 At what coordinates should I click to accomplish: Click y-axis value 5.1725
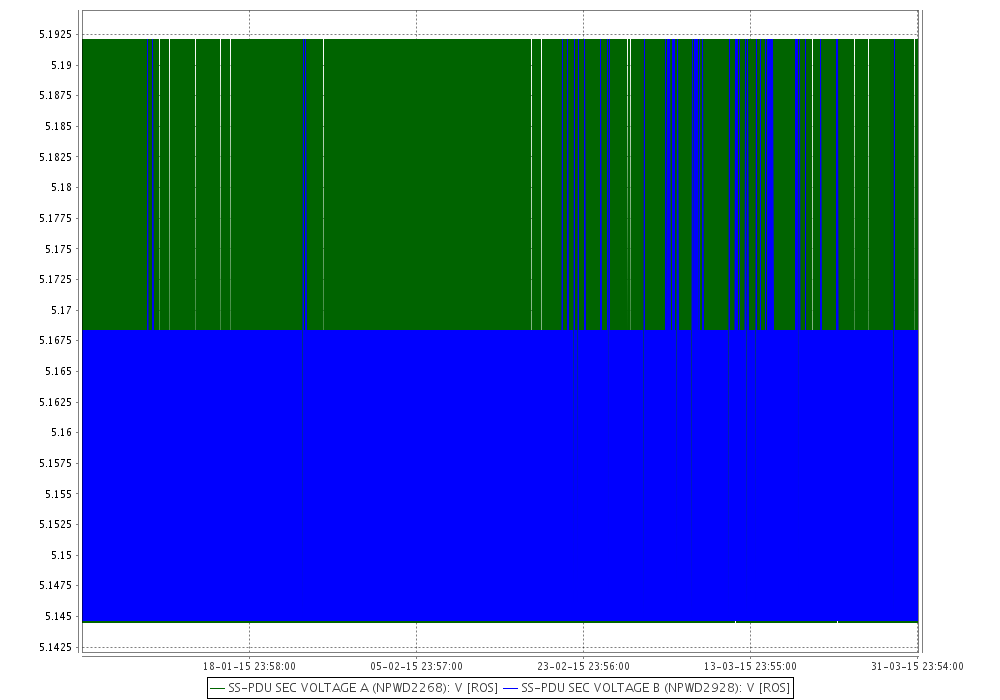click(x=55, y=279)
